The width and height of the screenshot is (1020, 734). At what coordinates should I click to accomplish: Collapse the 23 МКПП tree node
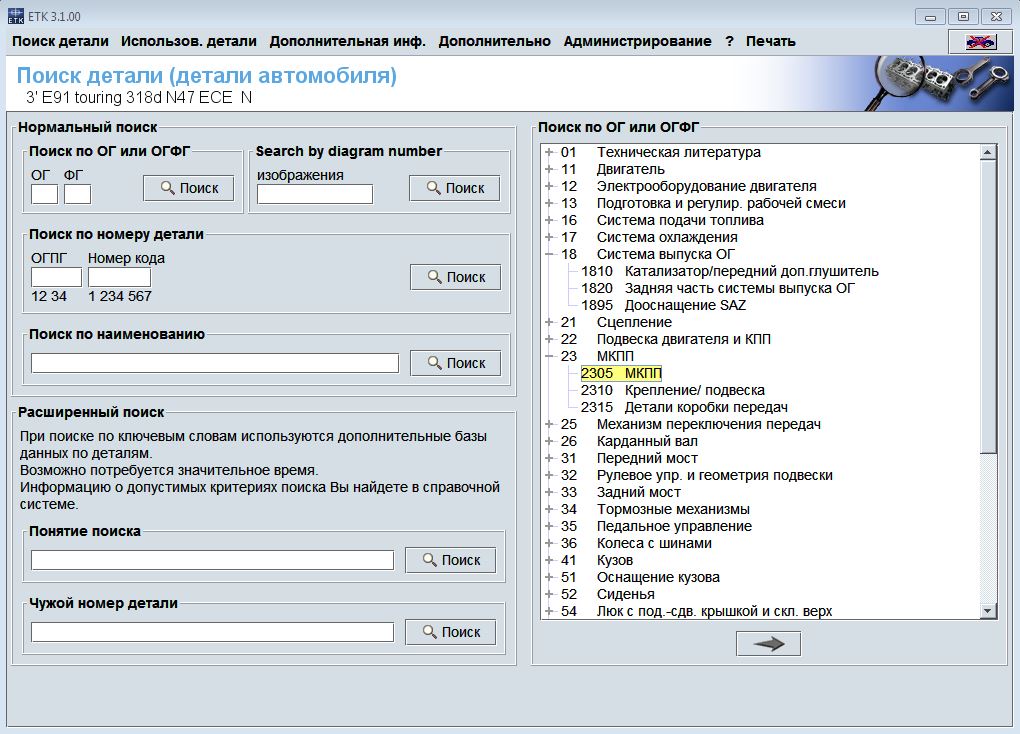(549, 356)
